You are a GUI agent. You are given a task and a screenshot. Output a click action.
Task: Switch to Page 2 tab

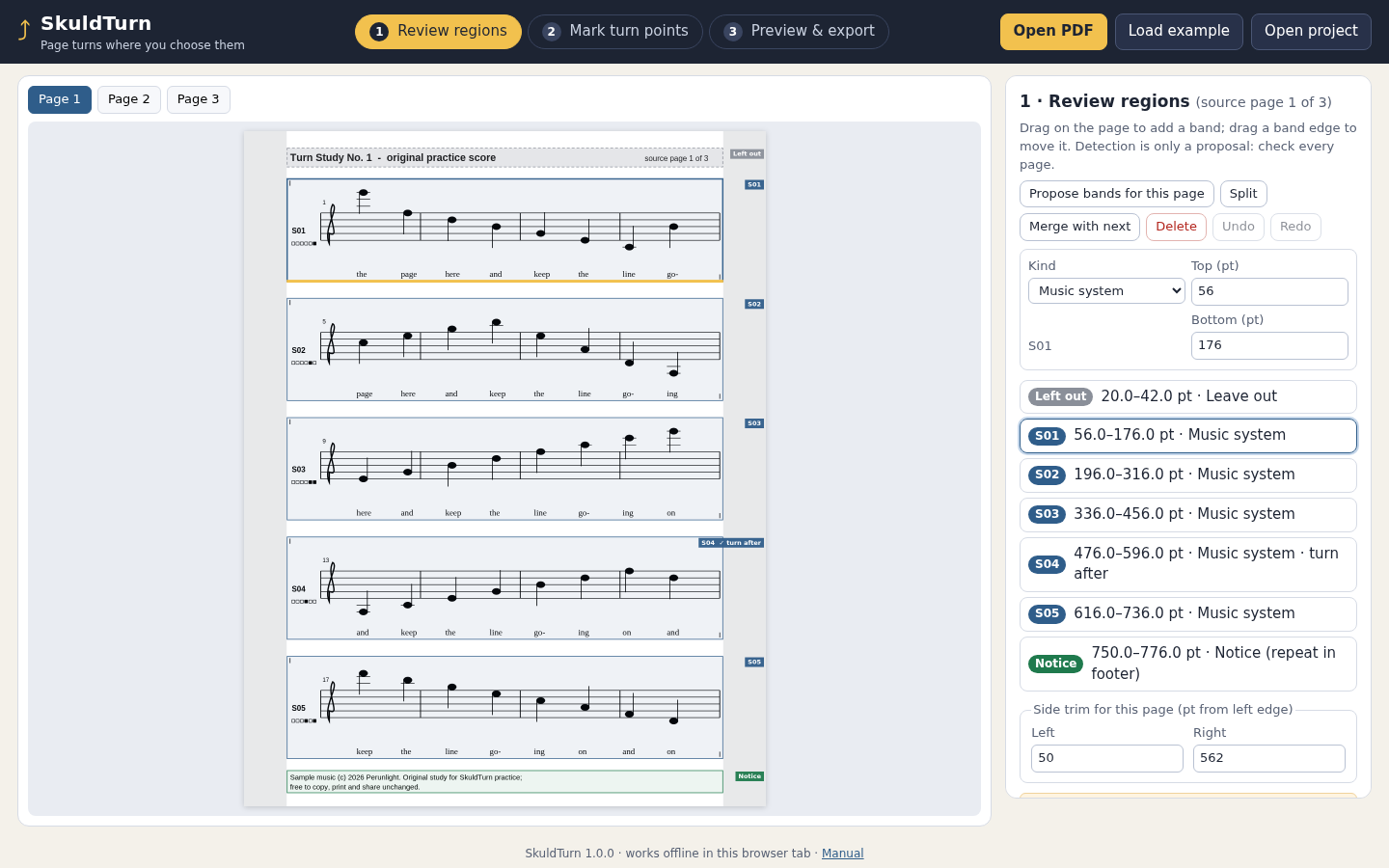pyautogui.click(x=129, y=99)
